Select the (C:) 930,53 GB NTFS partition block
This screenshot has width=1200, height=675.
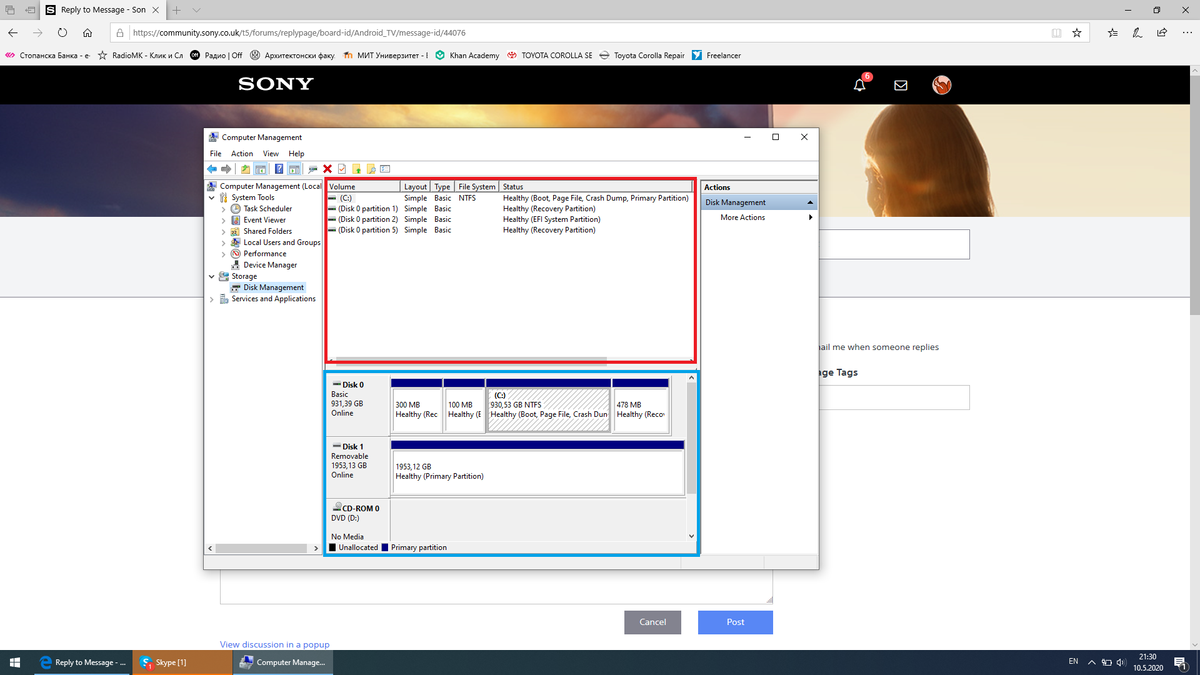pyautogui.click(x=548, y=410)
